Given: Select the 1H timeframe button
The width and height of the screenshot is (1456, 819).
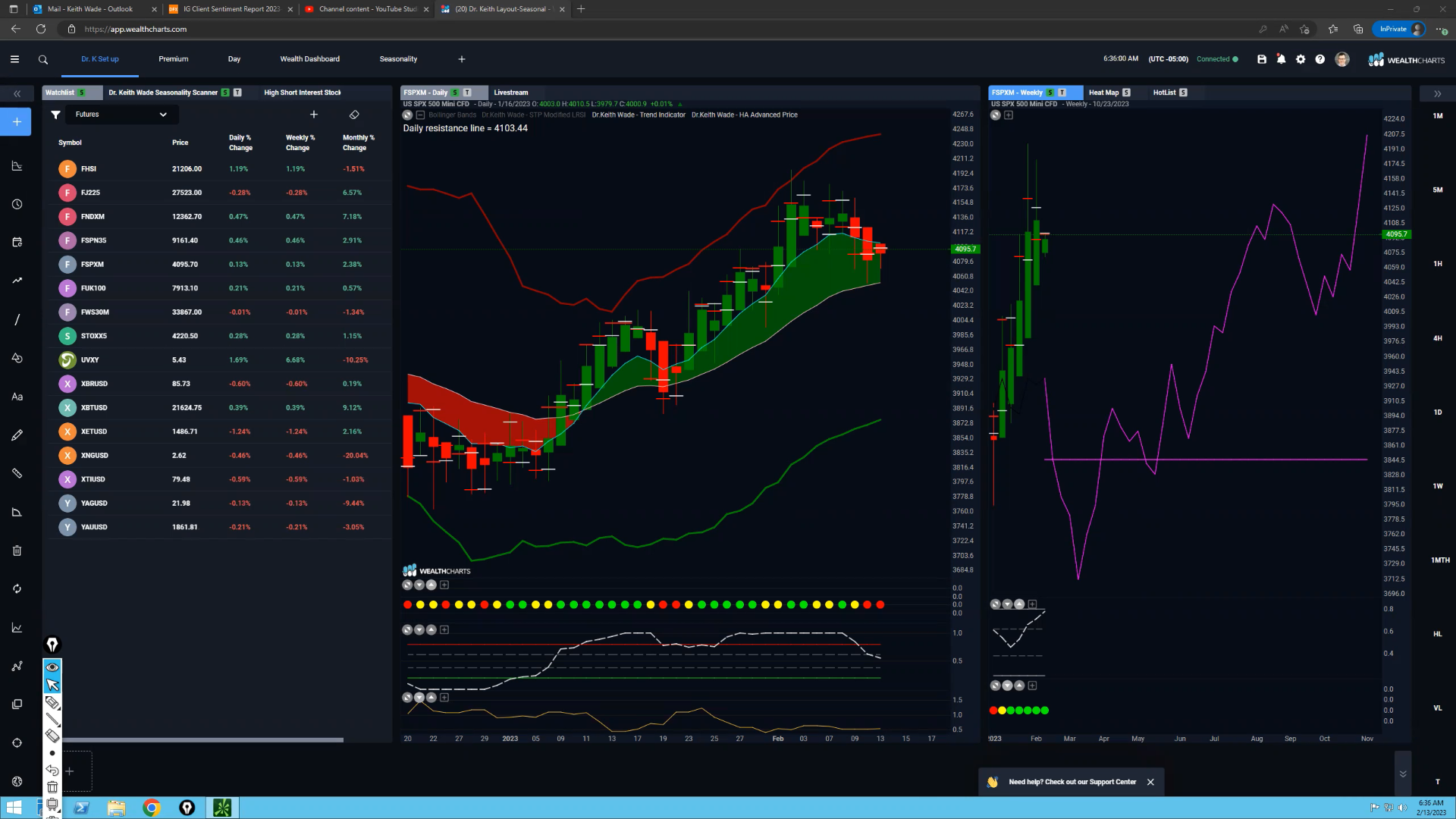Looking at the screenshot, I should coord(1438,264).
